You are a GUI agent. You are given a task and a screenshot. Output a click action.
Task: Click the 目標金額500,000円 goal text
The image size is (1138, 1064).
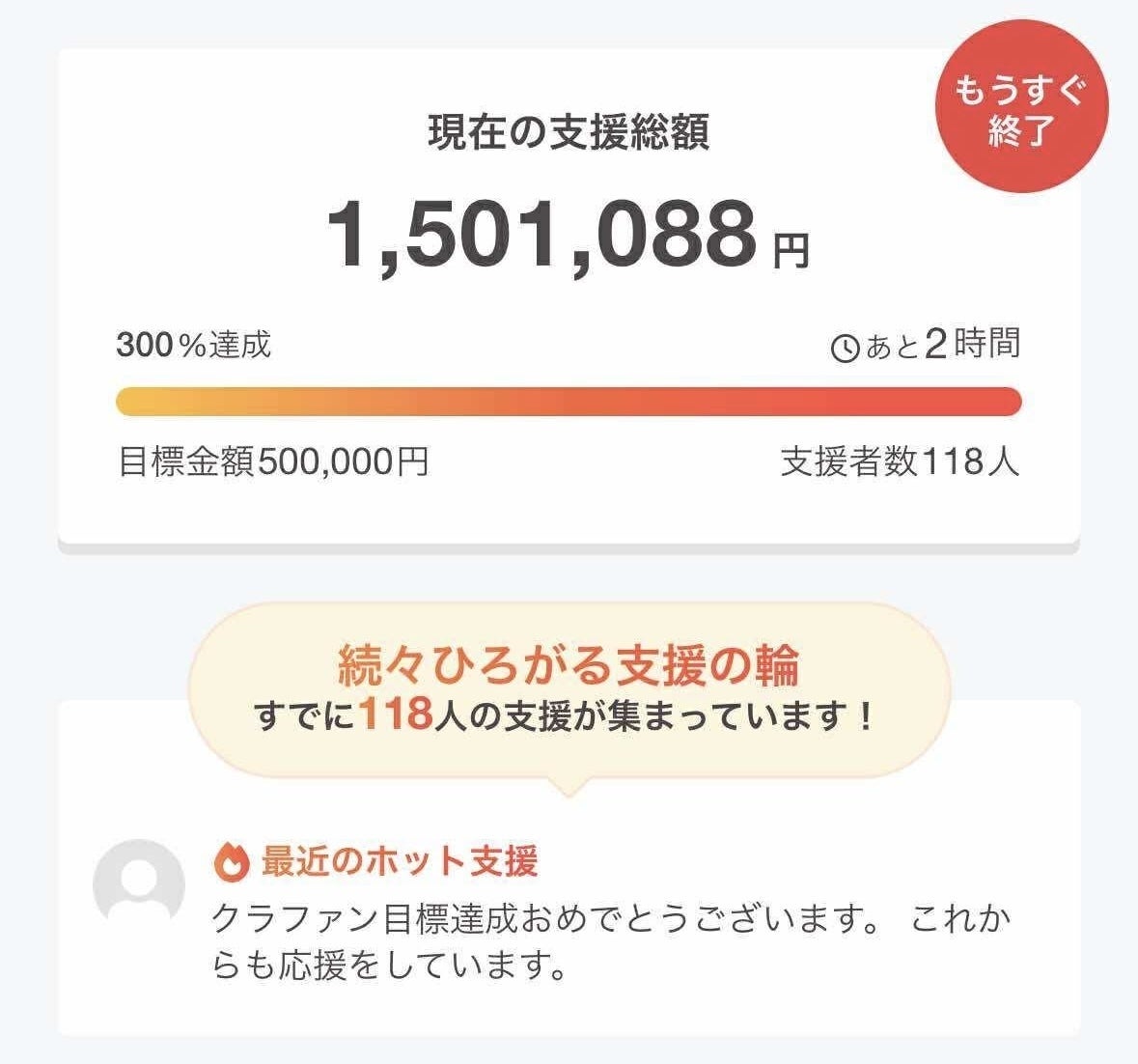tap(273, 462)
